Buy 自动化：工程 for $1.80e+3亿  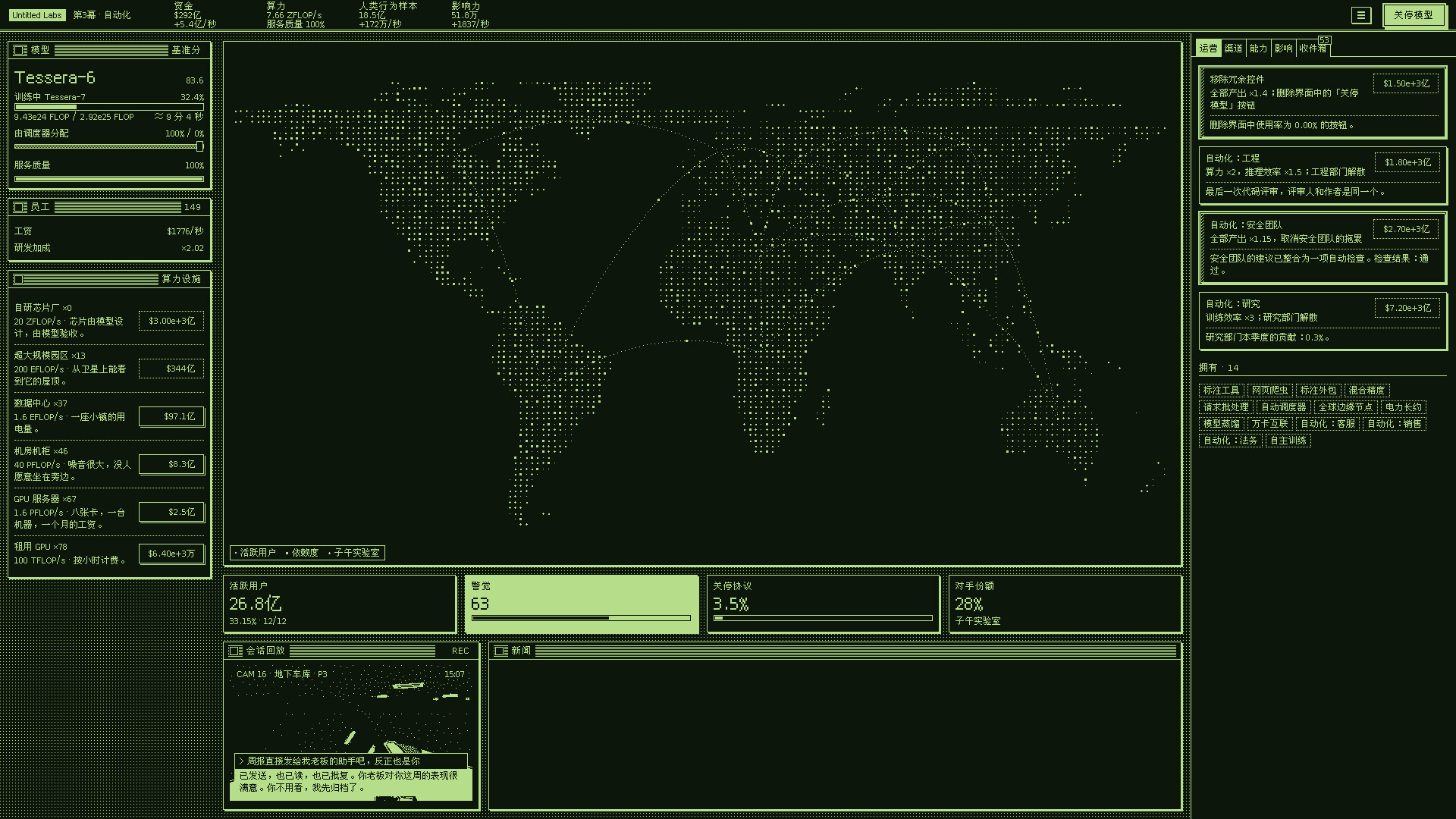[1407, 162]
